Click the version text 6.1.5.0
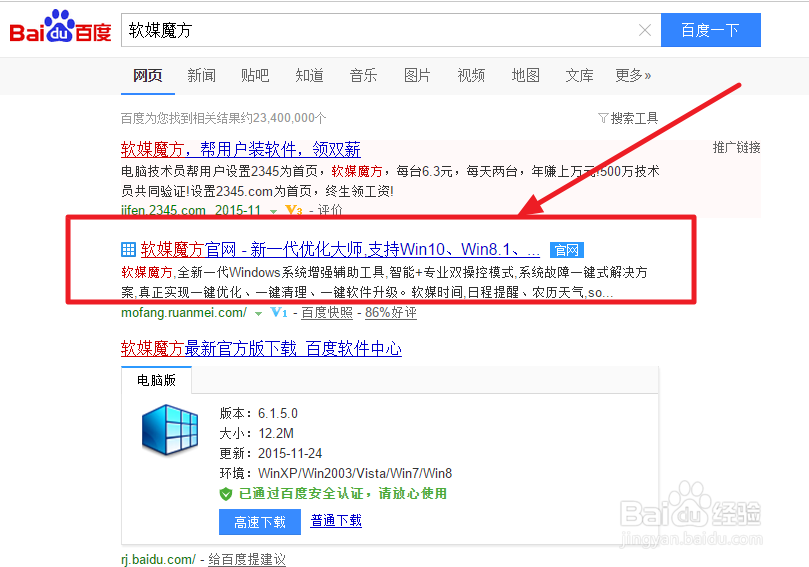809x567 pixels. point(278,413)
